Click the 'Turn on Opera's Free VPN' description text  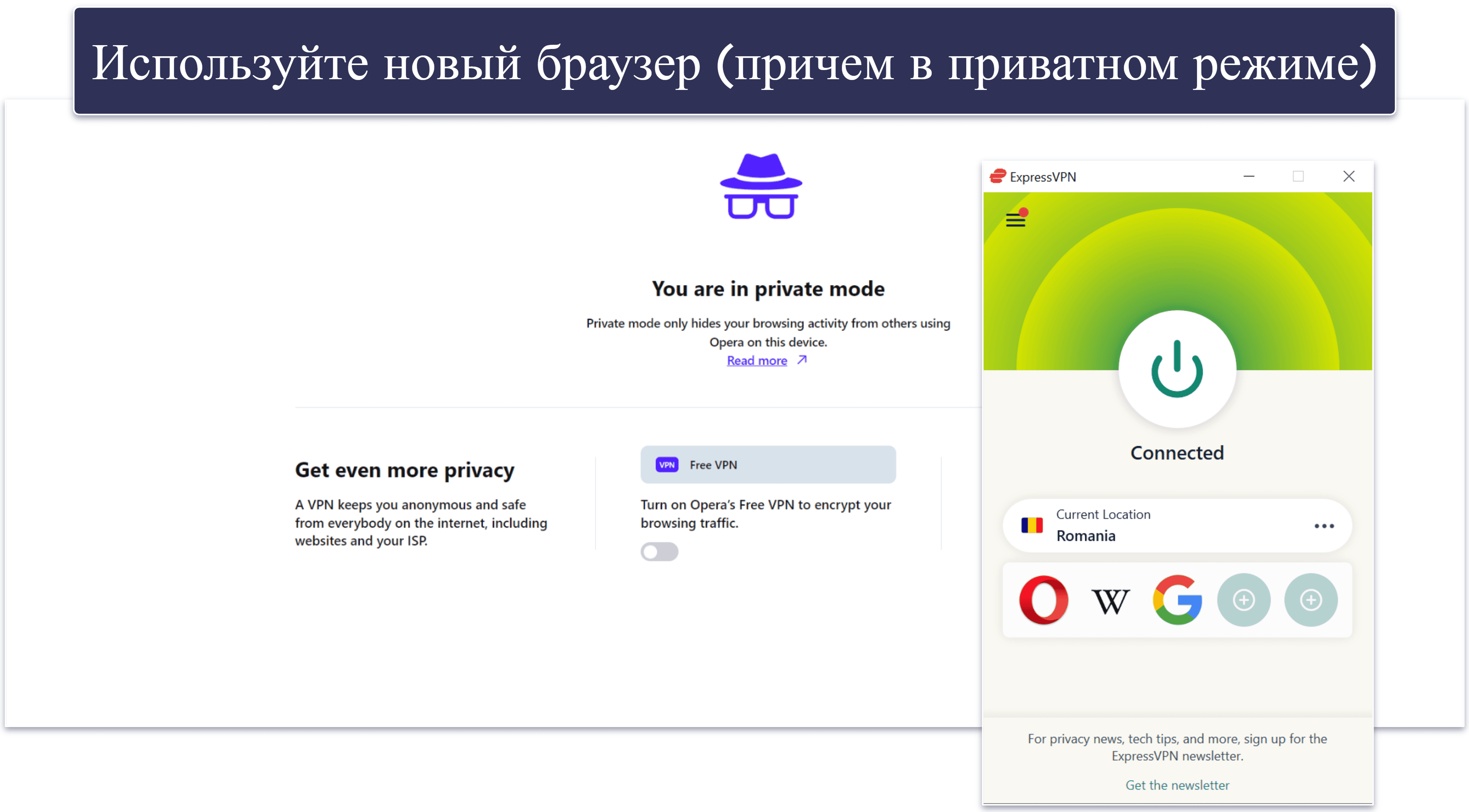click(765, 514)
